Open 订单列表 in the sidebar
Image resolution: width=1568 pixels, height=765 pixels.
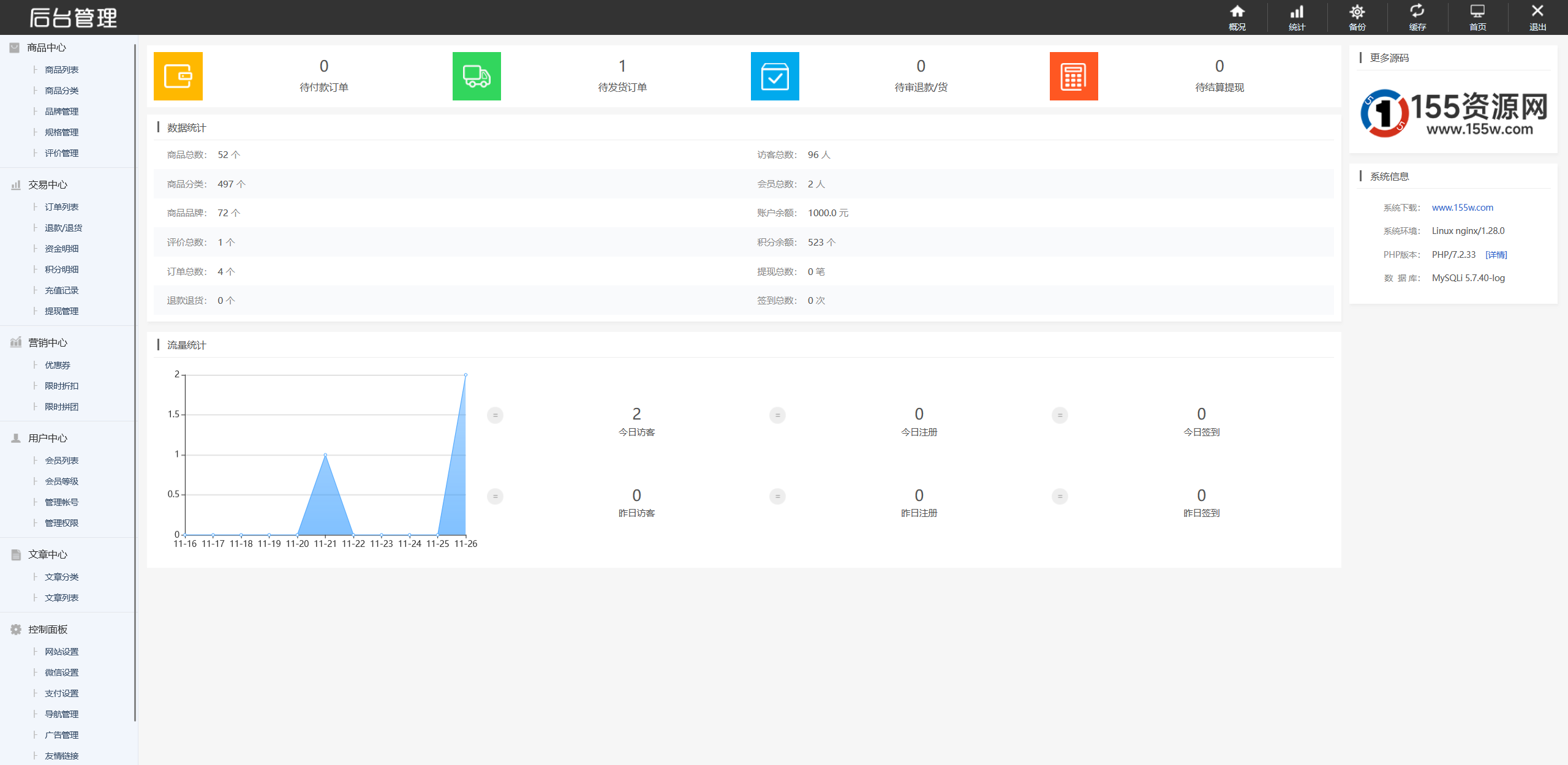pos(61,207)
